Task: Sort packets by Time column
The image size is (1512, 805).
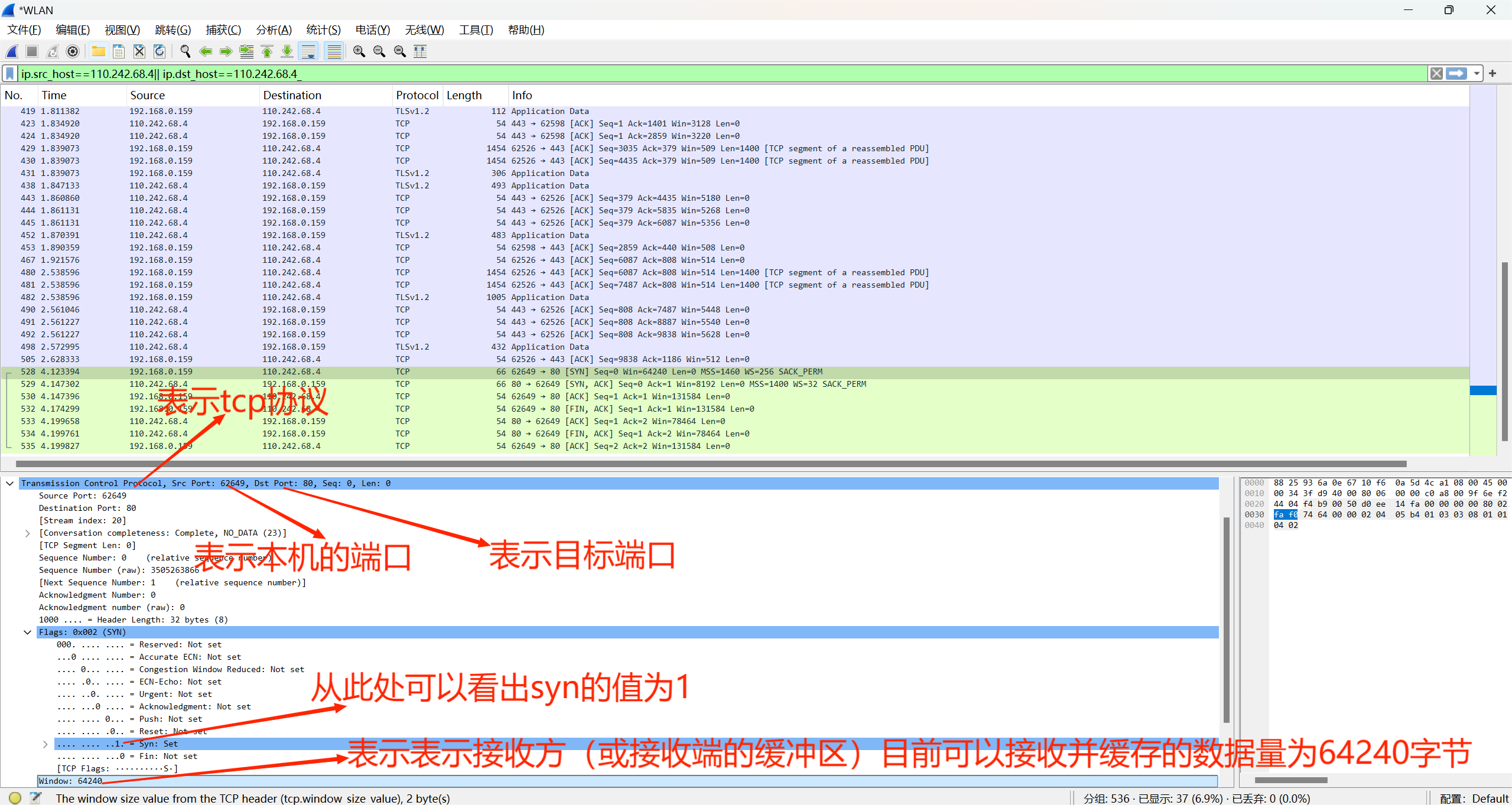Action: point(83,95)
